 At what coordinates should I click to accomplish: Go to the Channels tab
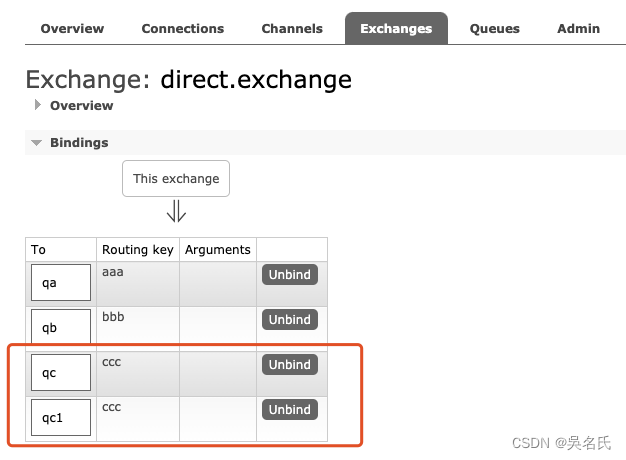pyautogui.click(x=292, y=28)
